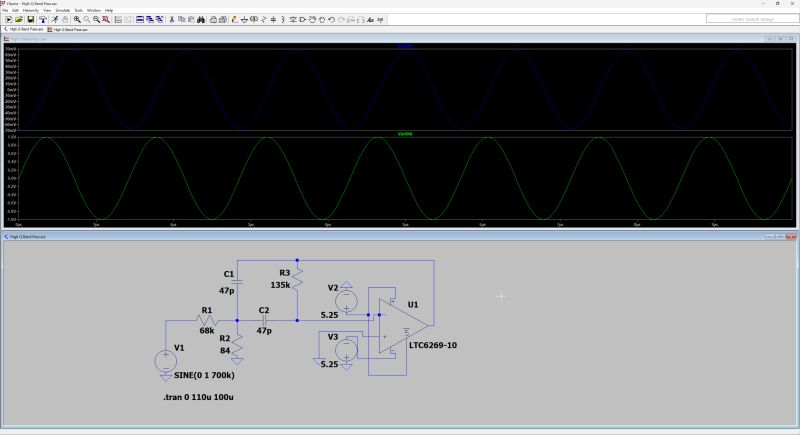Image resolution: width=800 pixels, height=435 pixels.
Task: Click the Close All Windows toolbar icon
Action: click(159, 19)
